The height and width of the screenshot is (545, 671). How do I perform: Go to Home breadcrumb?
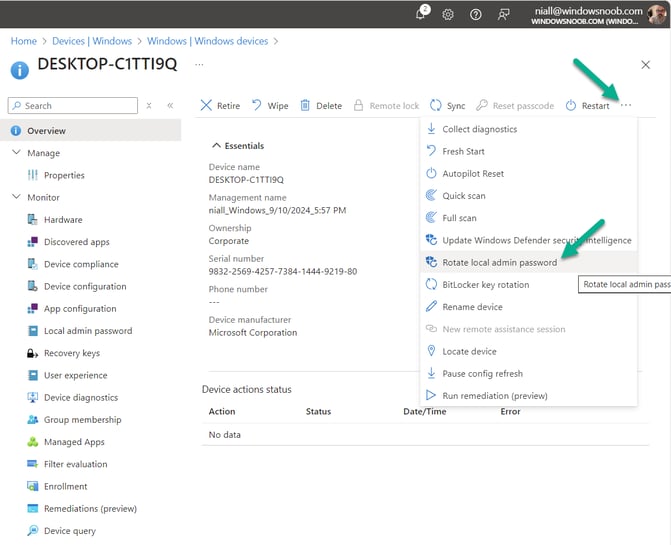point(24,41)
